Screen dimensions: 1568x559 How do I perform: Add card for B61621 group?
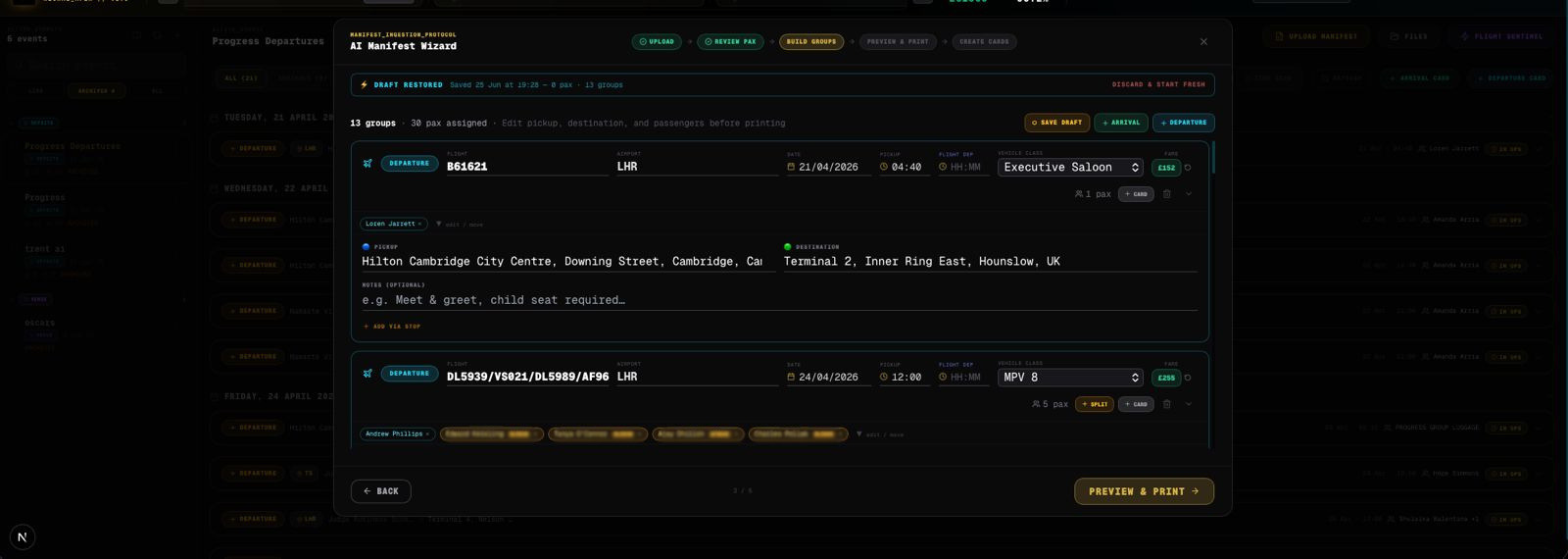point(1136,194)
